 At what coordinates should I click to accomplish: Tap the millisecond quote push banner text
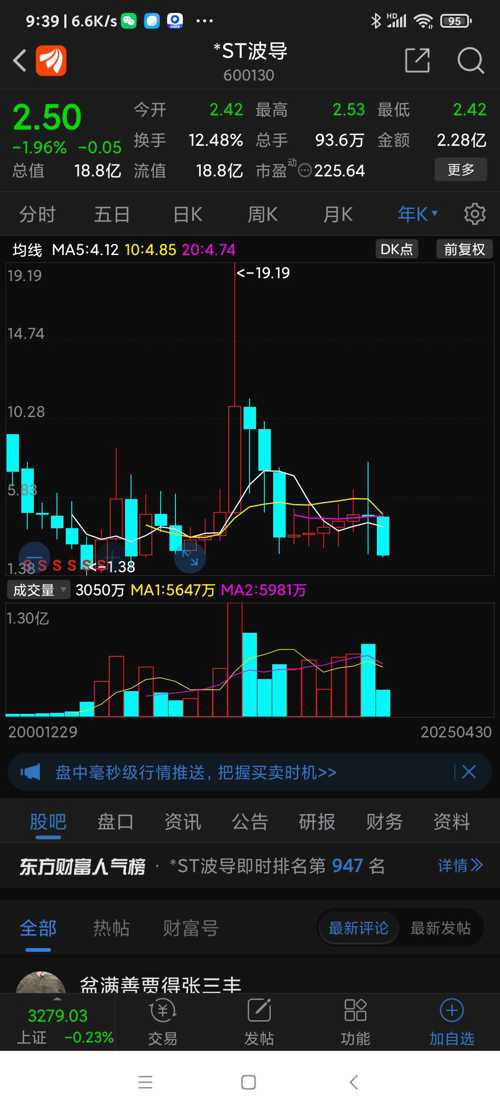(195, 772)
